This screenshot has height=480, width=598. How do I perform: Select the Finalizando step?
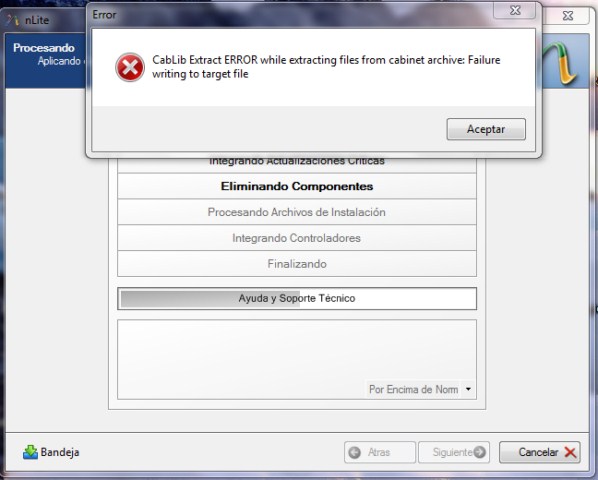297,264
